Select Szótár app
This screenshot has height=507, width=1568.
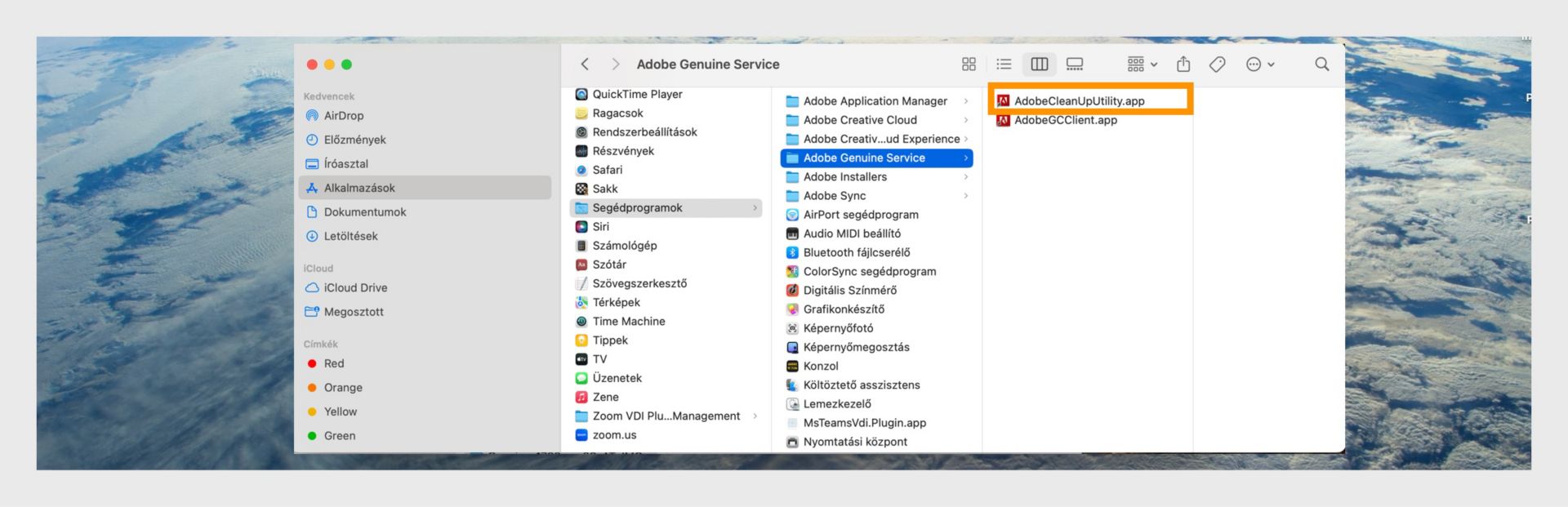666,265
